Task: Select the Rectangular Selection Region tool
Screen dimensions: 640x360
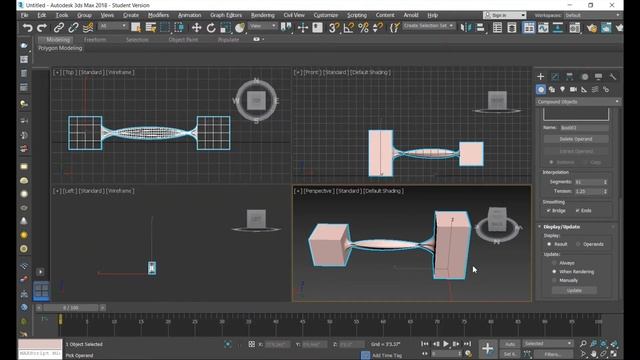Action: [165, 27]
